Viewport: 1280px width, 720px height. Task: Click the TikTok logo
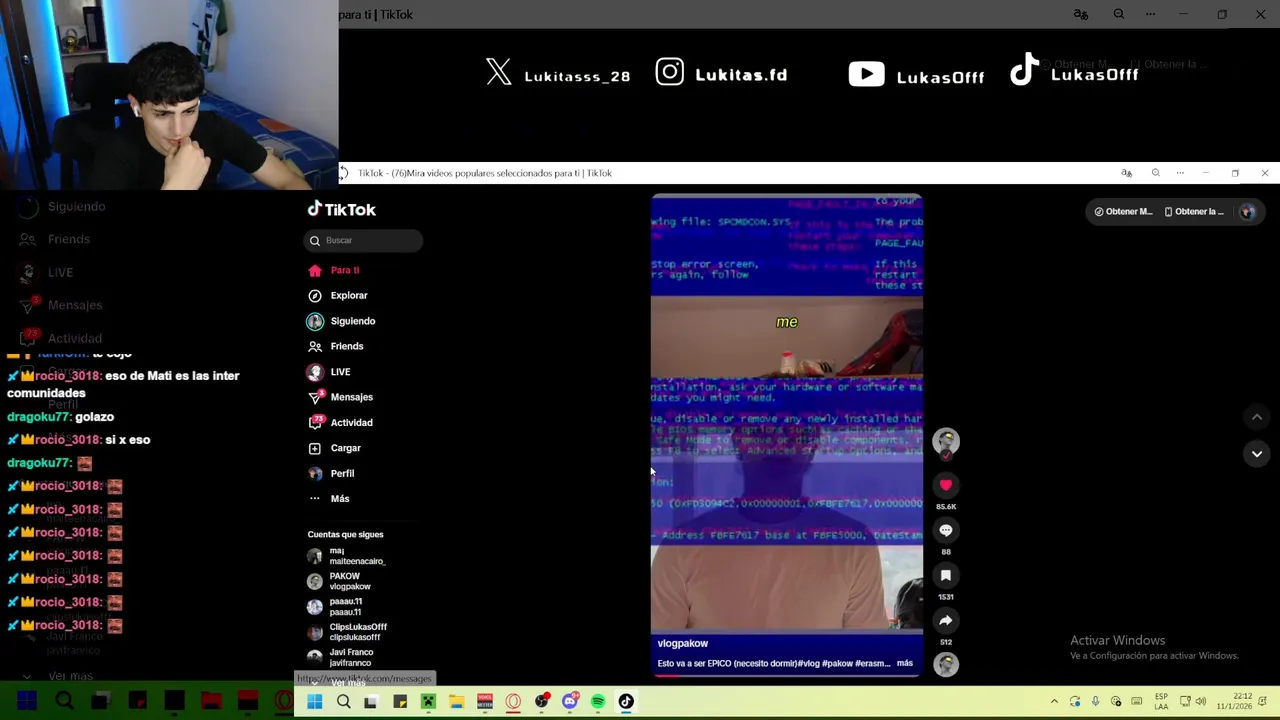click(342, 209)
